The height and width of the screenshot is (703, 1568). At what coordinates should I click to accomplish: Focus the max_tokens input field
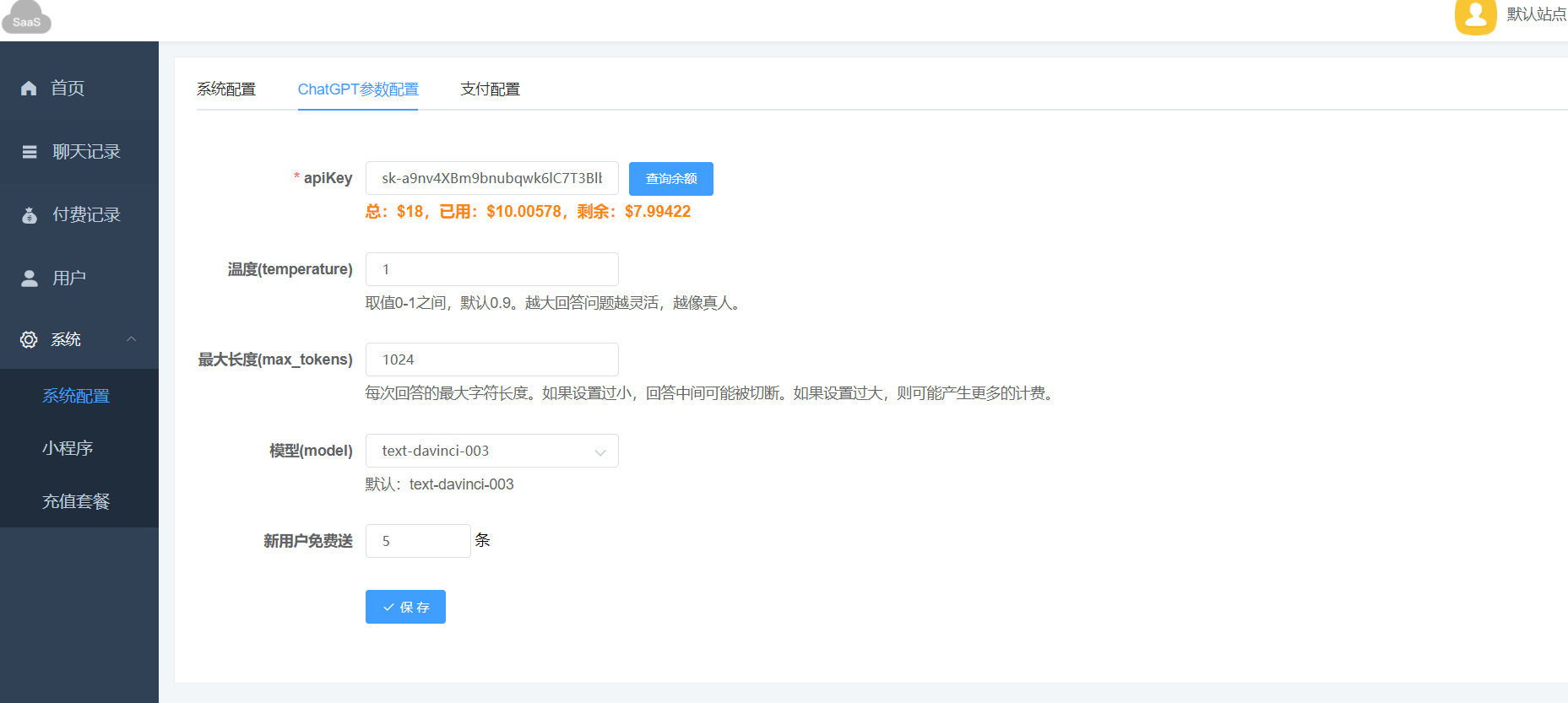point(492,360)
